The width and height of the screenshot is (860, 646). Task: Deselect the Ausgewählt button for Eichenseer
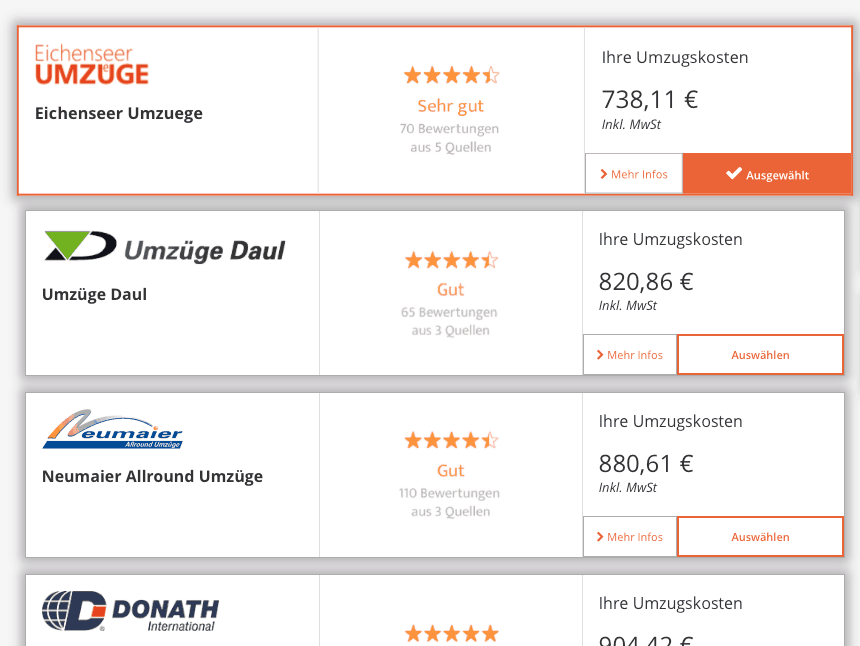coord(767,174)
